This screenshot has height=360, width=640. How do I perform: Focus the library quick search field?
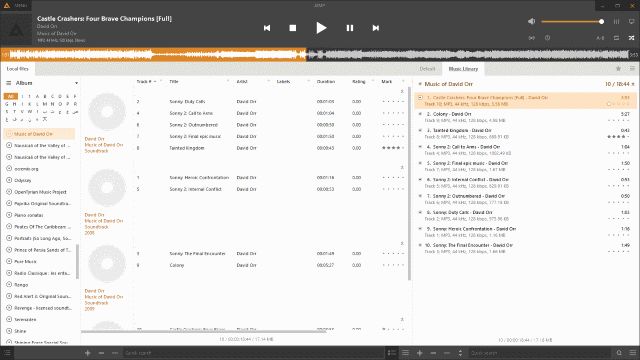point(253,353)
